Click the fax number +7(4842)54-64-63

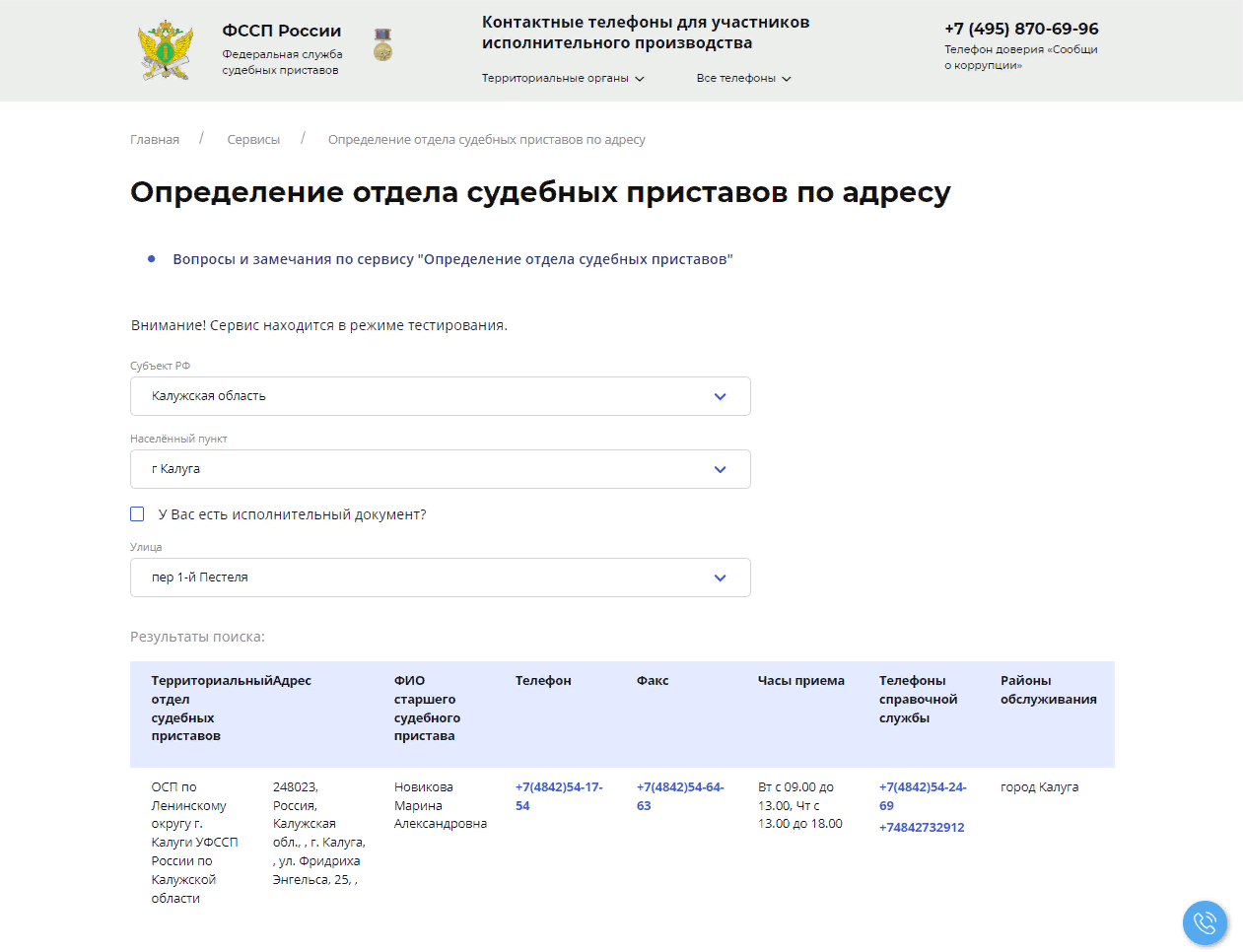click(680, 796)
